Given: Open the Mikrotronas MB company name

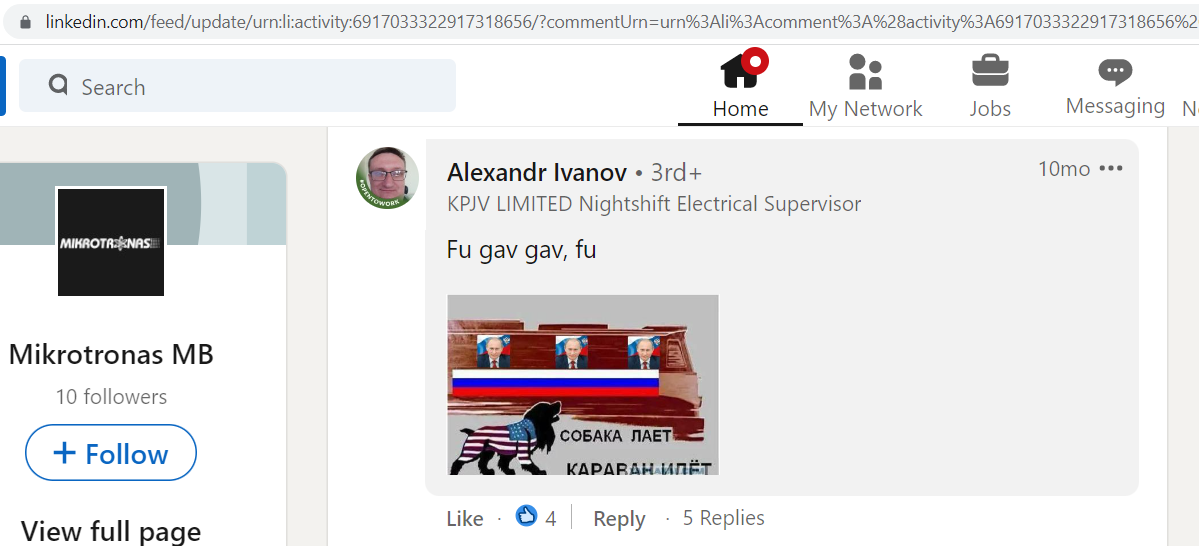Looking at the screenshot, I should pos(111,355).
